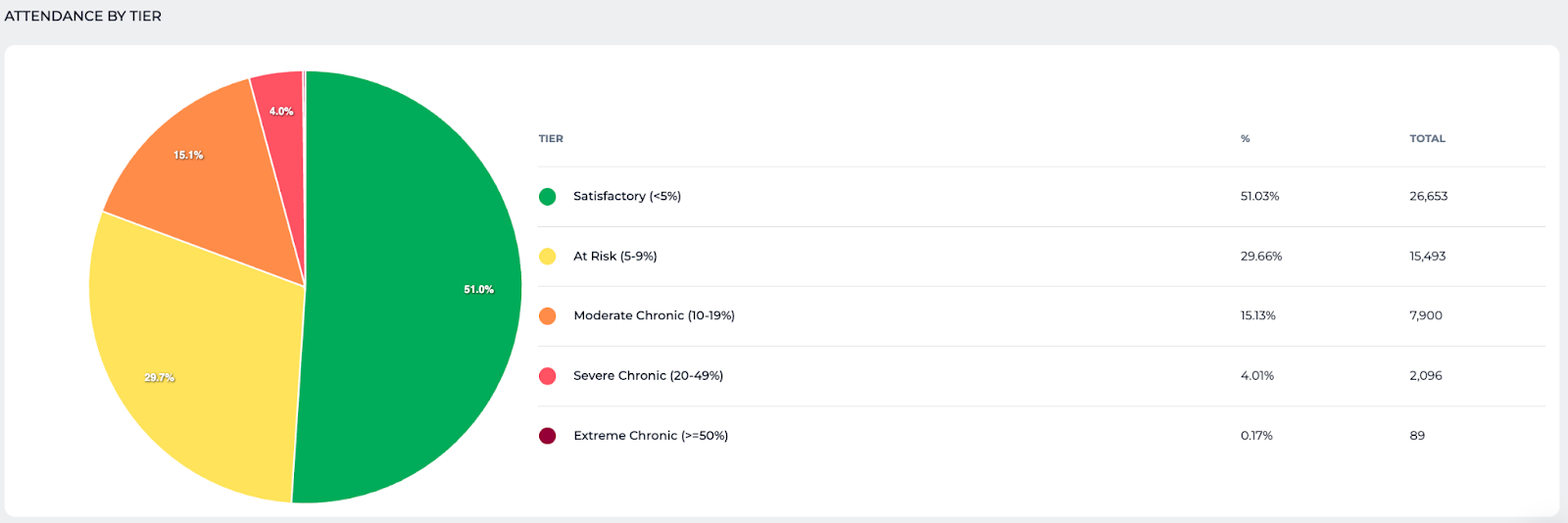
Task: Click the green Satisfactory legend dot
Action: tap(547, 197)
